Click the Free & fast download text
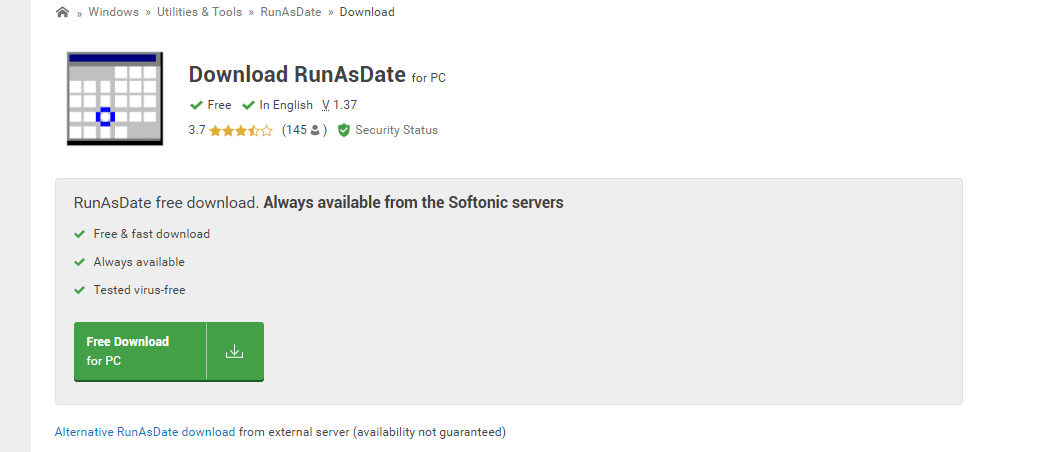This screenshot has height=452, width=1041. (151, 234)
